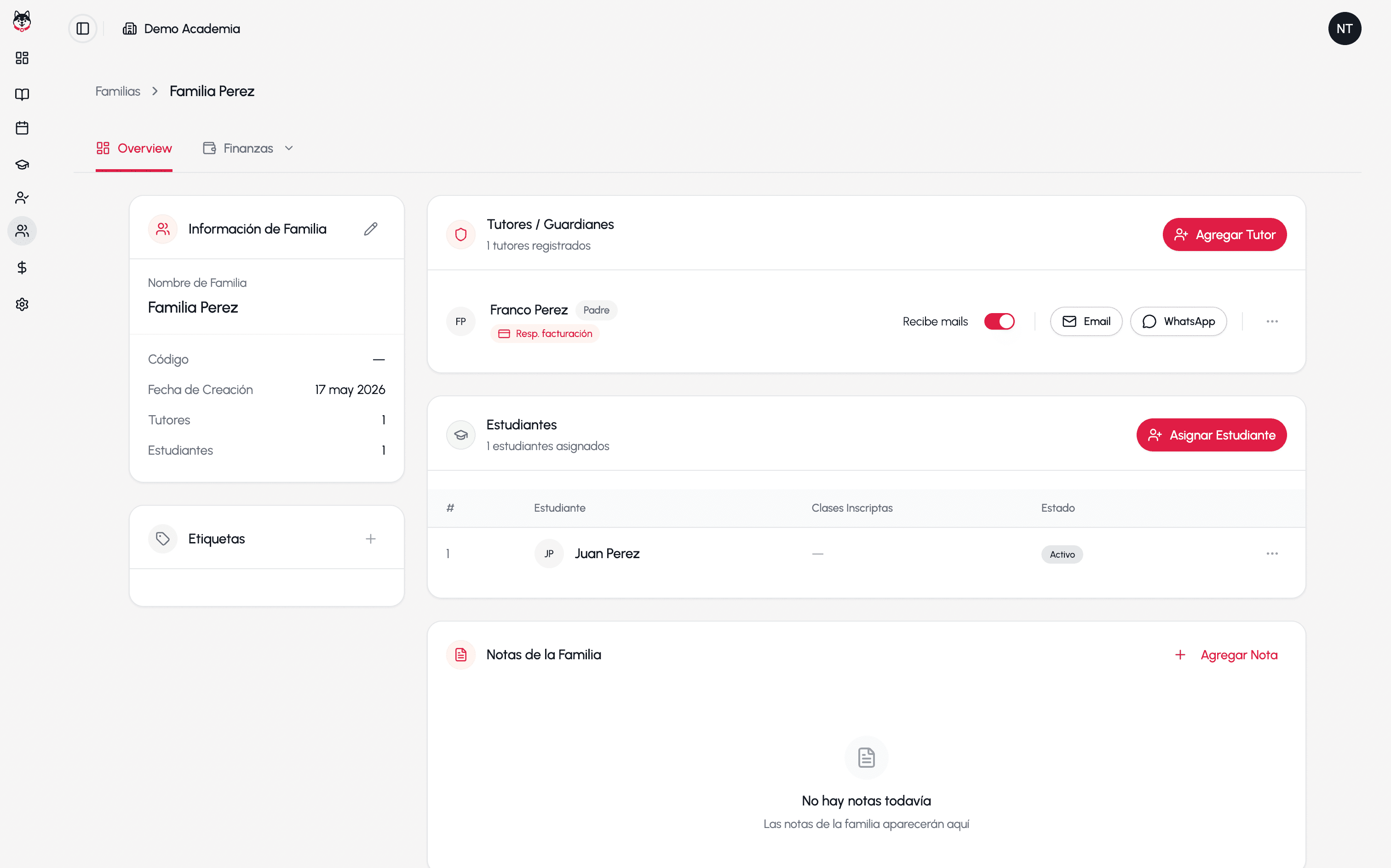
Task: Open the open-book icon in sidebar
Action: pos(22,94)
